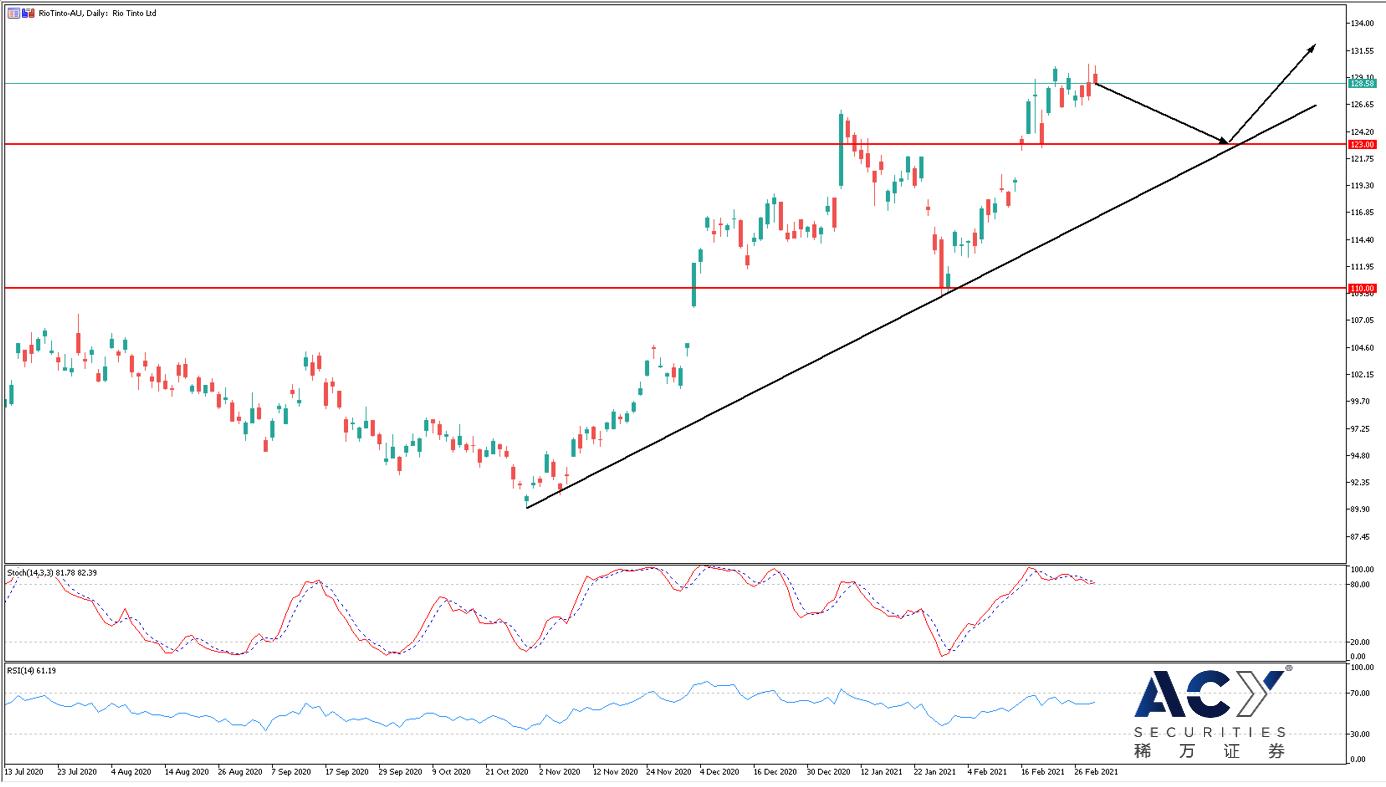The image size is (1386, 787).
Task: Click the red 110.00 price tag
Action: (1363, 288)
